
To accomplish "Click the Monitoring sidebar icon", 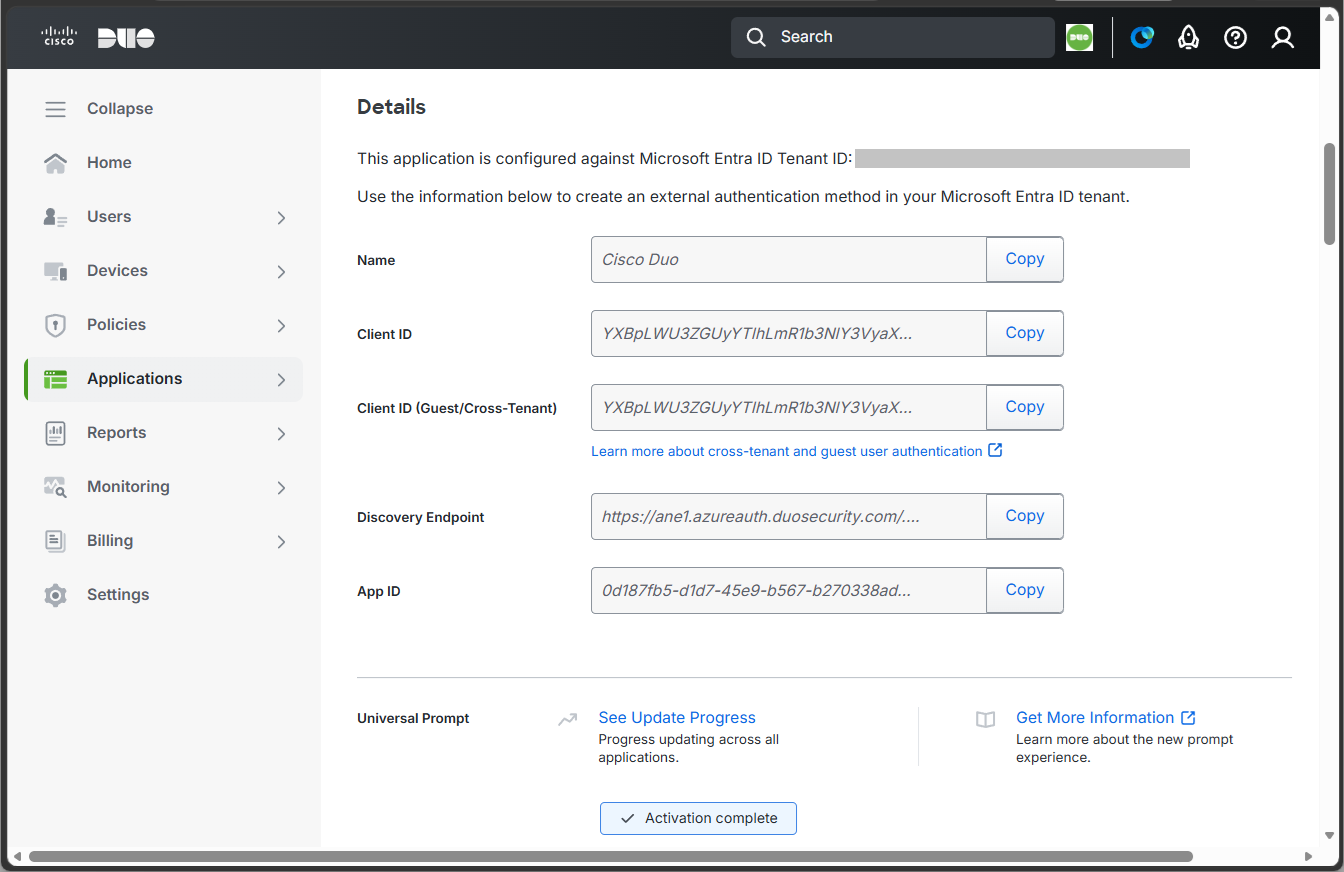I will 55,487.
